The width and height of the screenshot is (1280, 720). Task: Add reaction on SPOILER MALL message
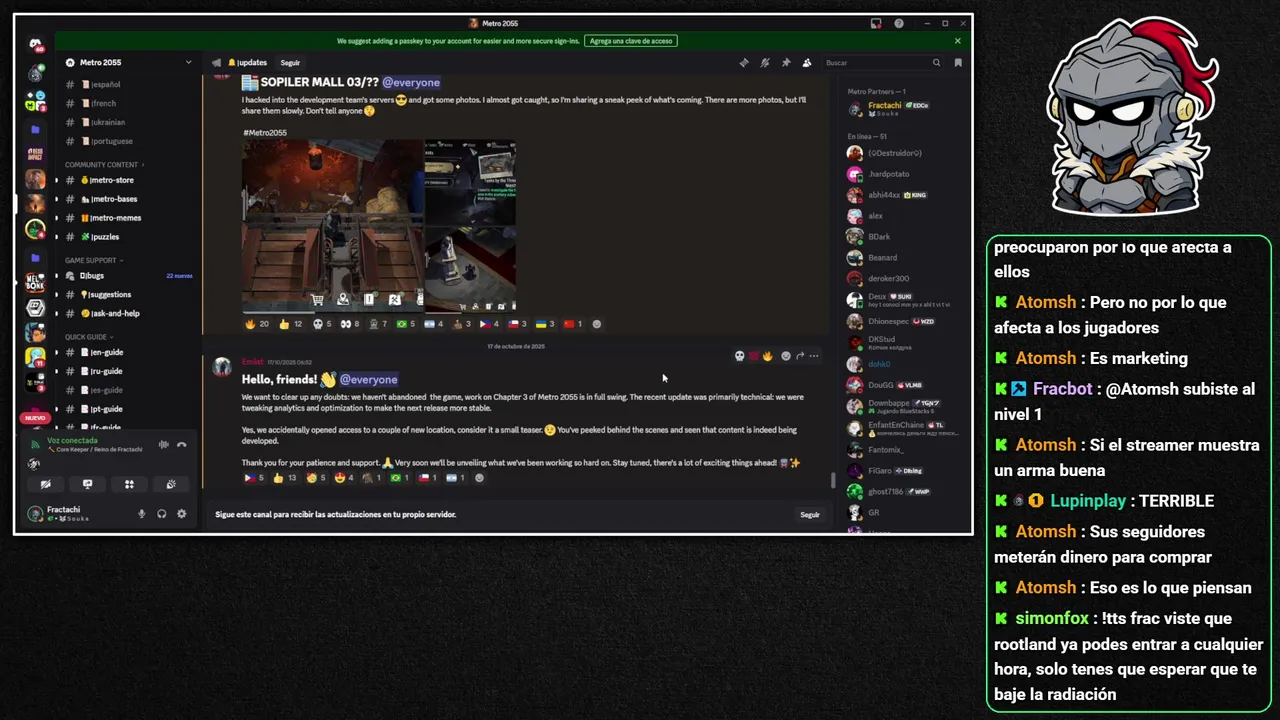pyautogui.click(x=597, y=324)
